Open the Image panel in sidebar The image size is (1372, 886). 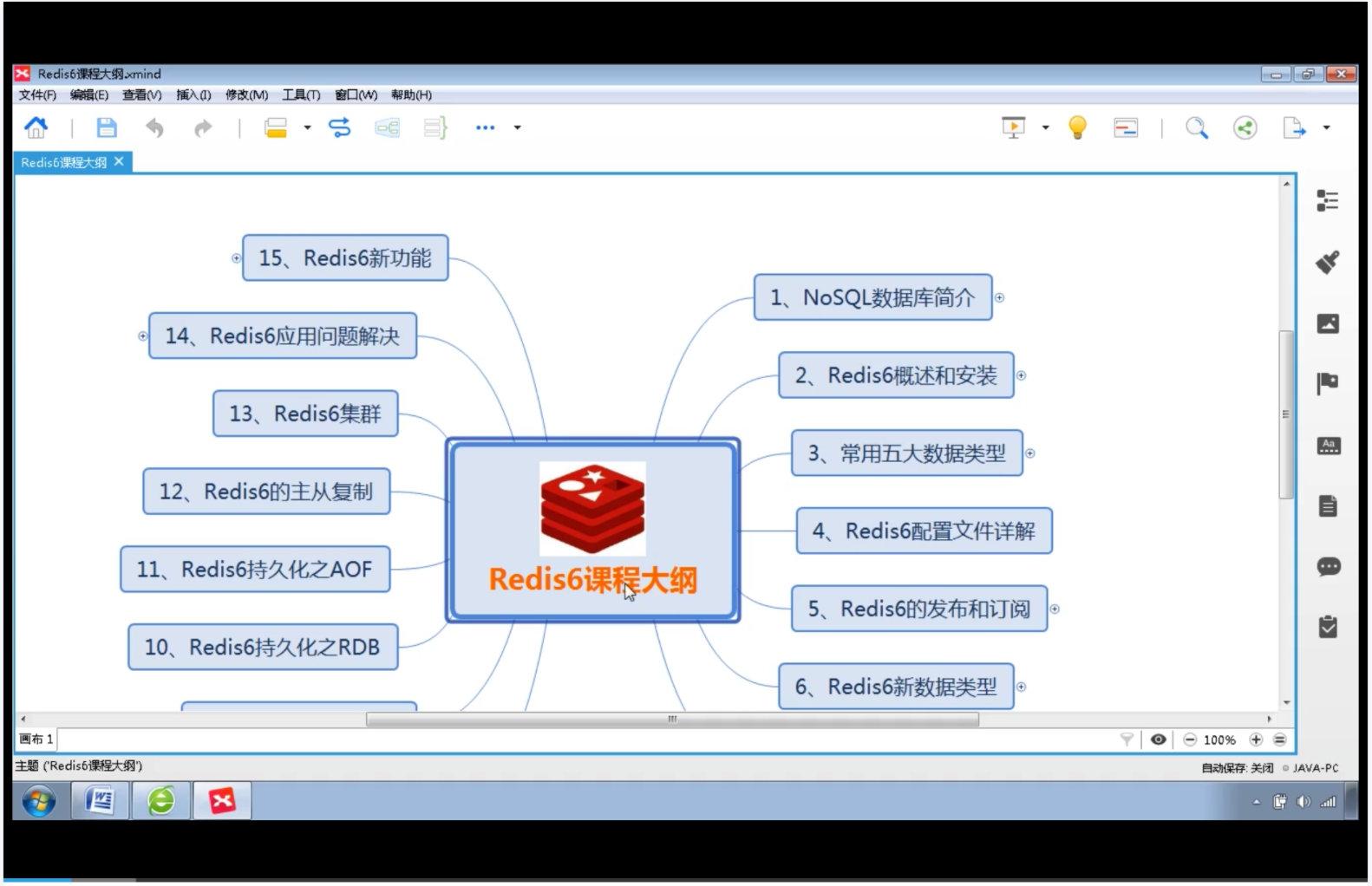tap(1328, 323)
